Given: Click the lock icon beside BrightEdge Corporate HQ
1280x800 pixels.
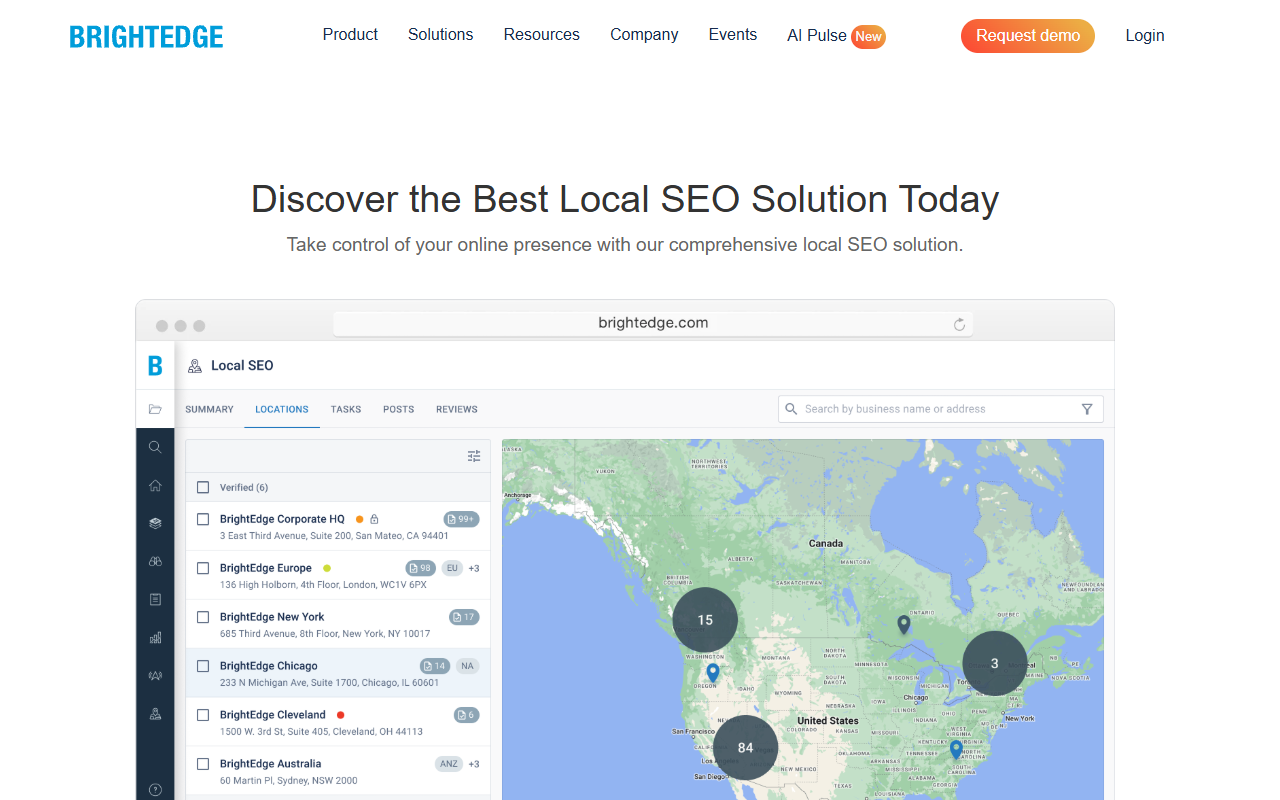Looking at the screenshot, I should (374, 519).
